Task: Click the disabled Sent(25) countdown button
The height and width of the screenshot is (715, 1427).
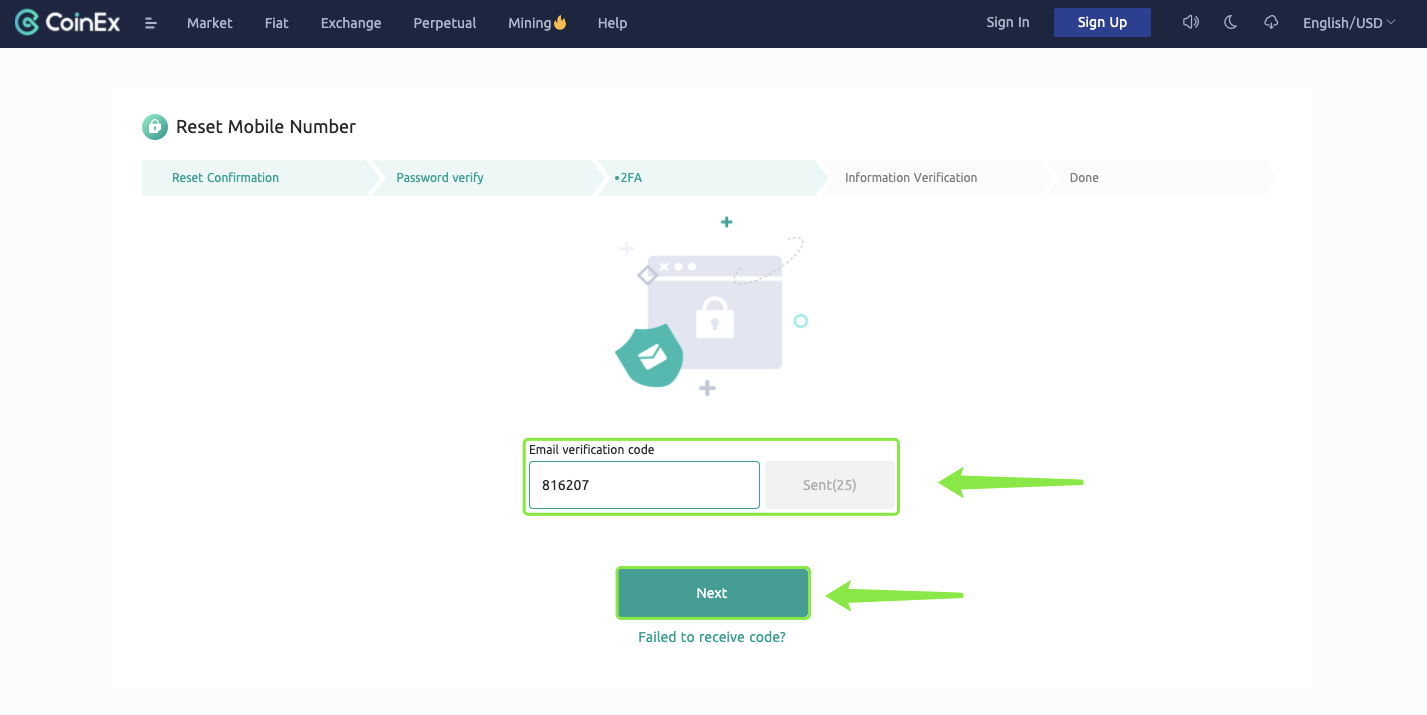Action: point(830,485)
